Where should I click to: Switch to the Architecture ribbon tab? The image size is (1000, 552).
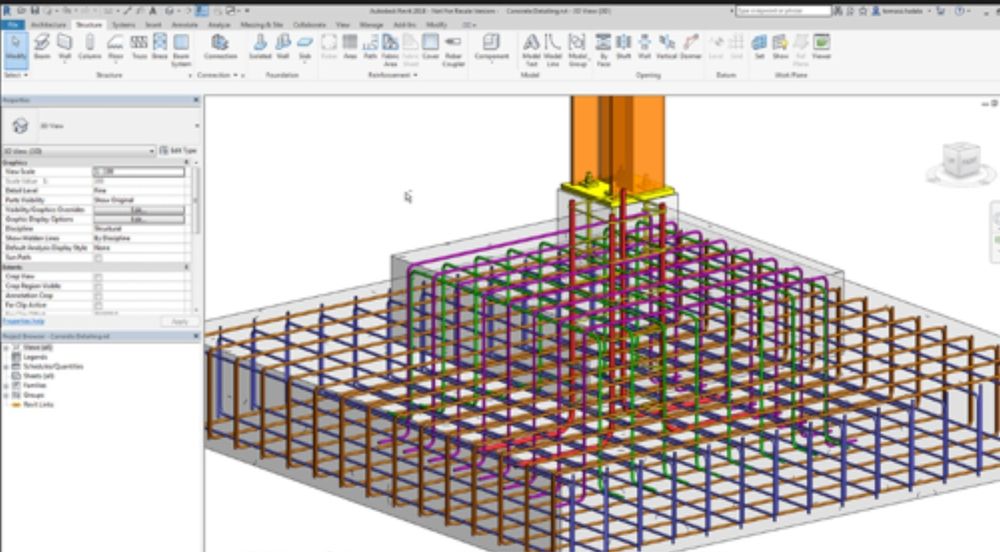tap(48, 25)
